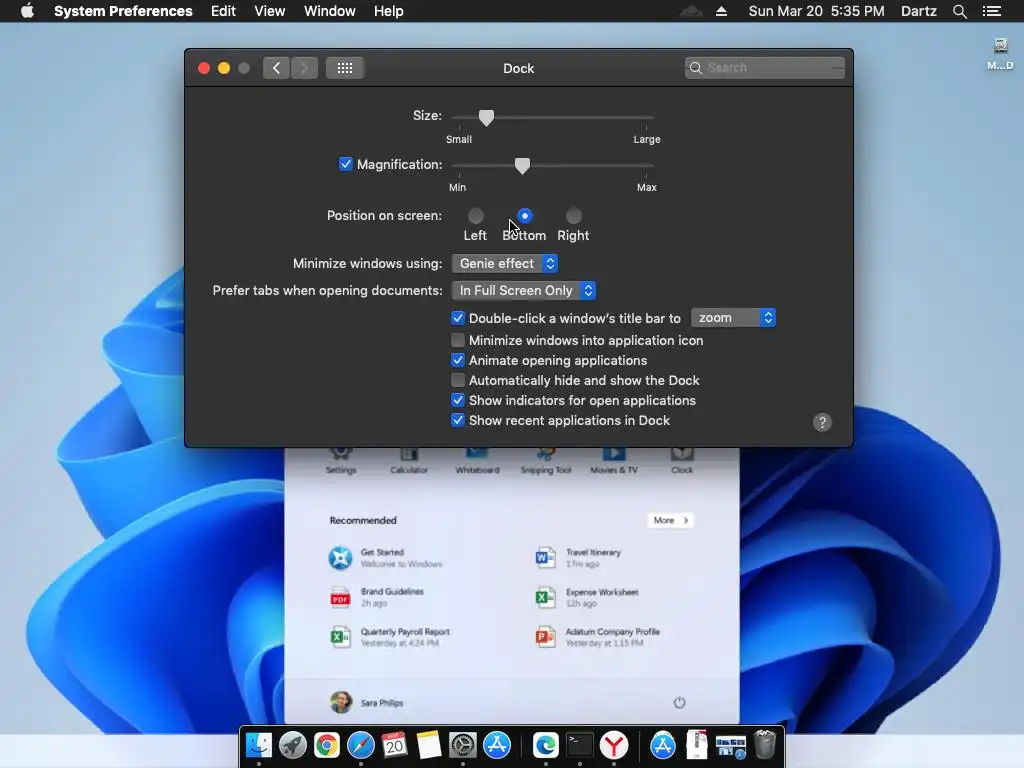The image size is (1024, 768).
Task: Launch Google Chrome from the Dock
Action: coord(327,745)
